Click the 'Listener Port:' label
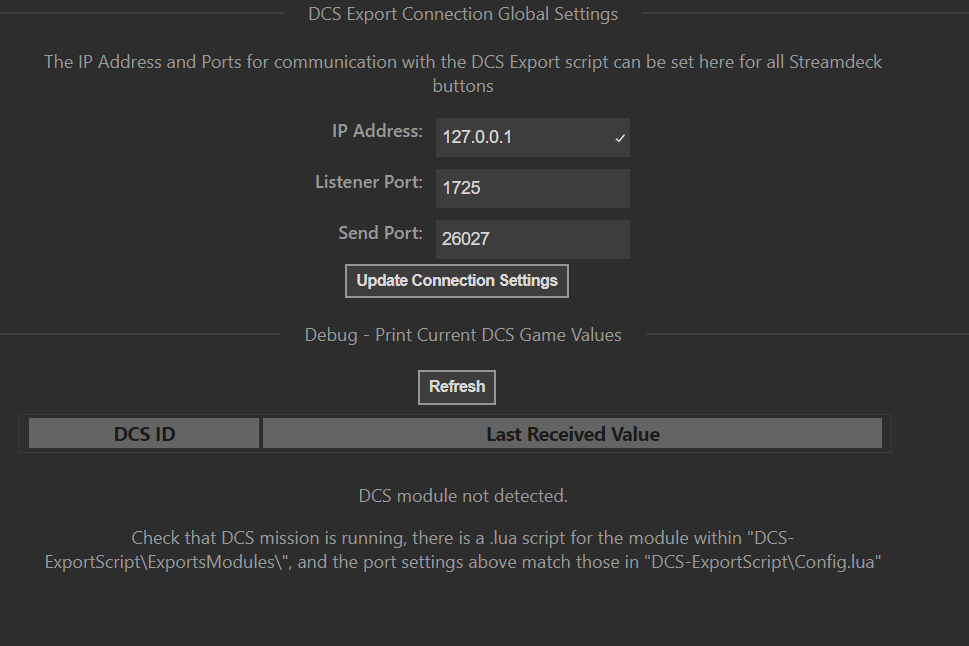 tap(369, 182)
